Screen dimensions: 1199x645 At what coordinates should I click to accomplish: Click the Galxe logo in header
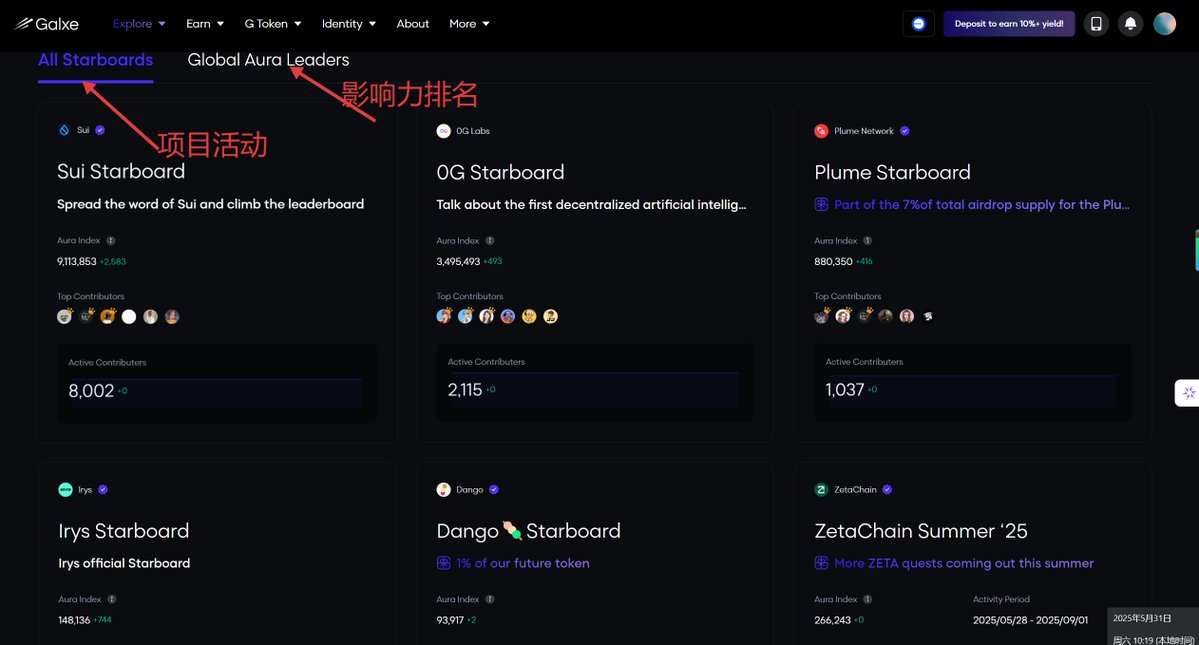coord(47,24)
